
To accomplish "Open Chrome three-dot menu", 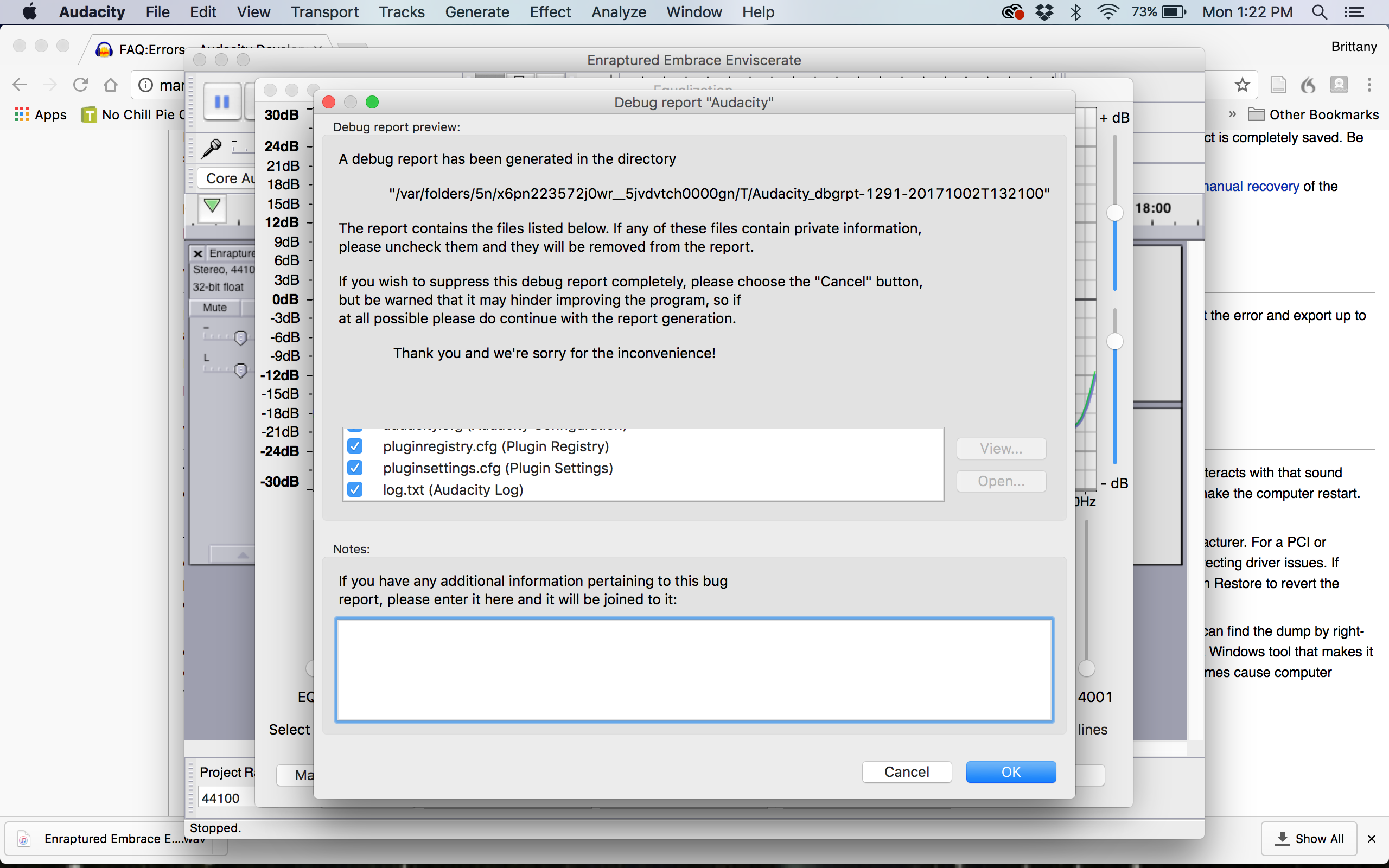I will pyautogui.click(x=1369, y=85).
